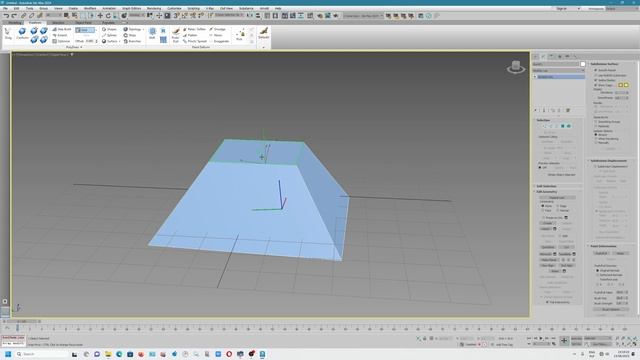The width and height of the screenshot is (640, 360).
Task: Select the When Rendering update option
Action: click(x=596, y=139)
